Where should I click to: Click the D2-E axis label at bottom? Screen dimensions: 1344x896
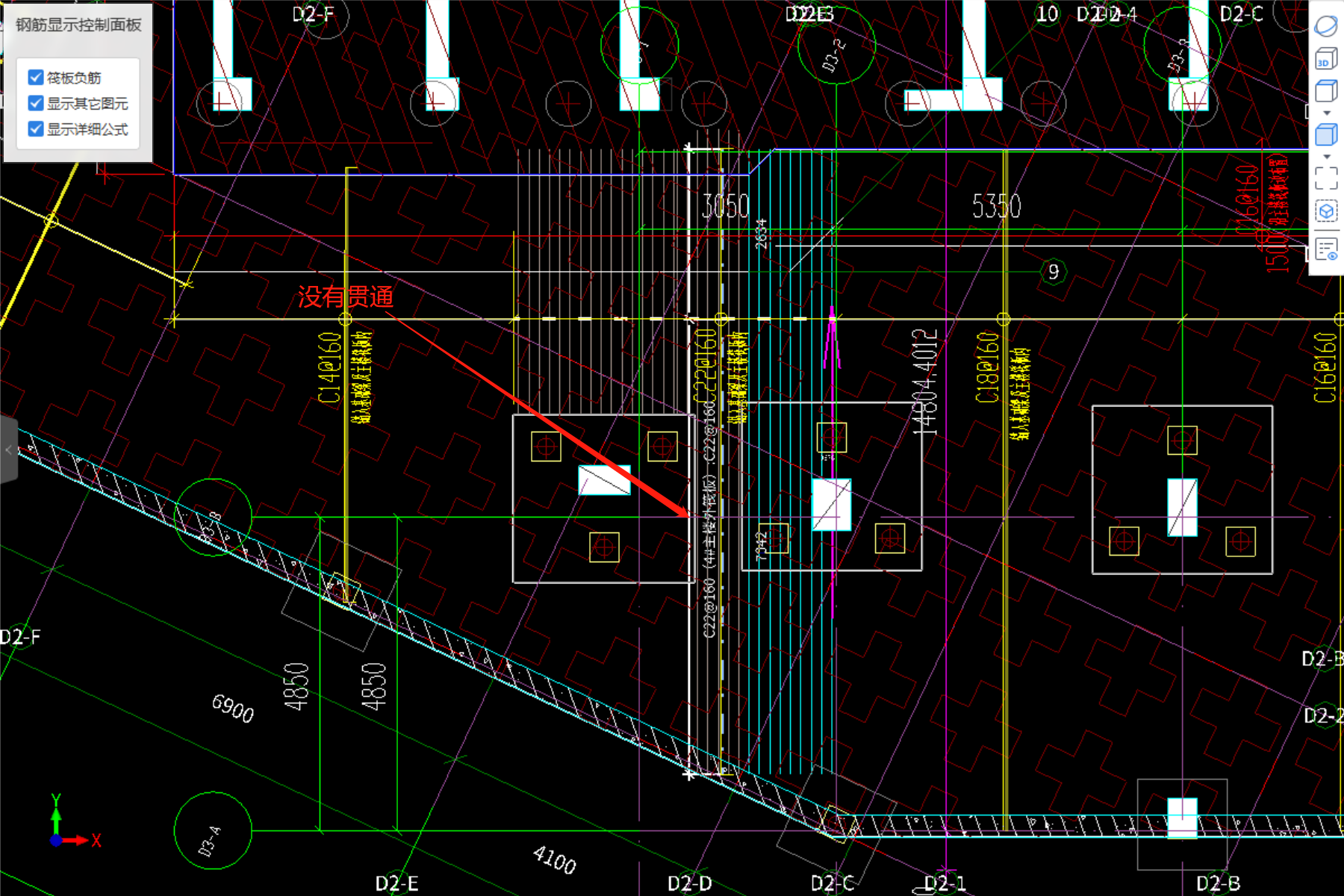pyautogui.click(x=396, y=883)
